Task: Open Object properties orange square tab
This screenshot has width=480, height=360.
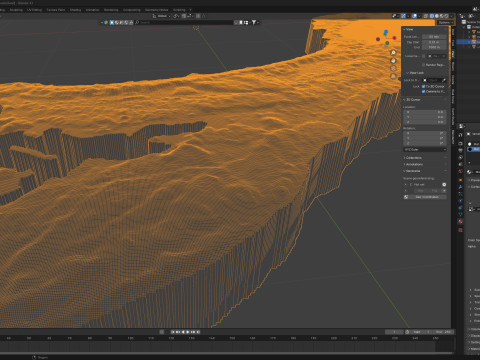Action: (460, 180)
